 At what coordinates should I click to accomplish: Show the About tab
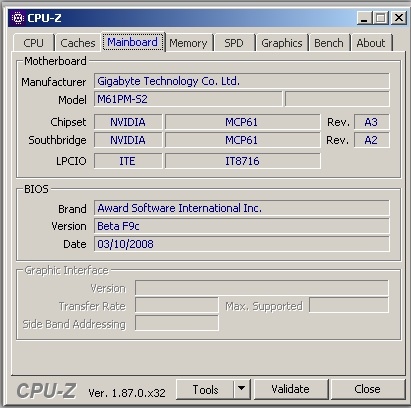click(x=371, y=43)
